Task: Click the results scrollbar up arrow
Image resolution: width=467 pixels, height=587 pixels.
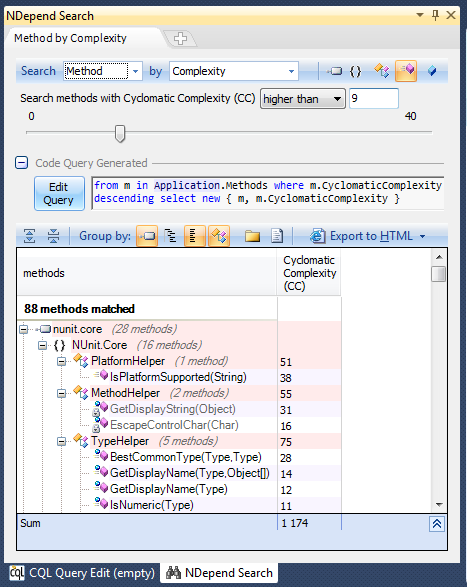Action: (439, 257)
